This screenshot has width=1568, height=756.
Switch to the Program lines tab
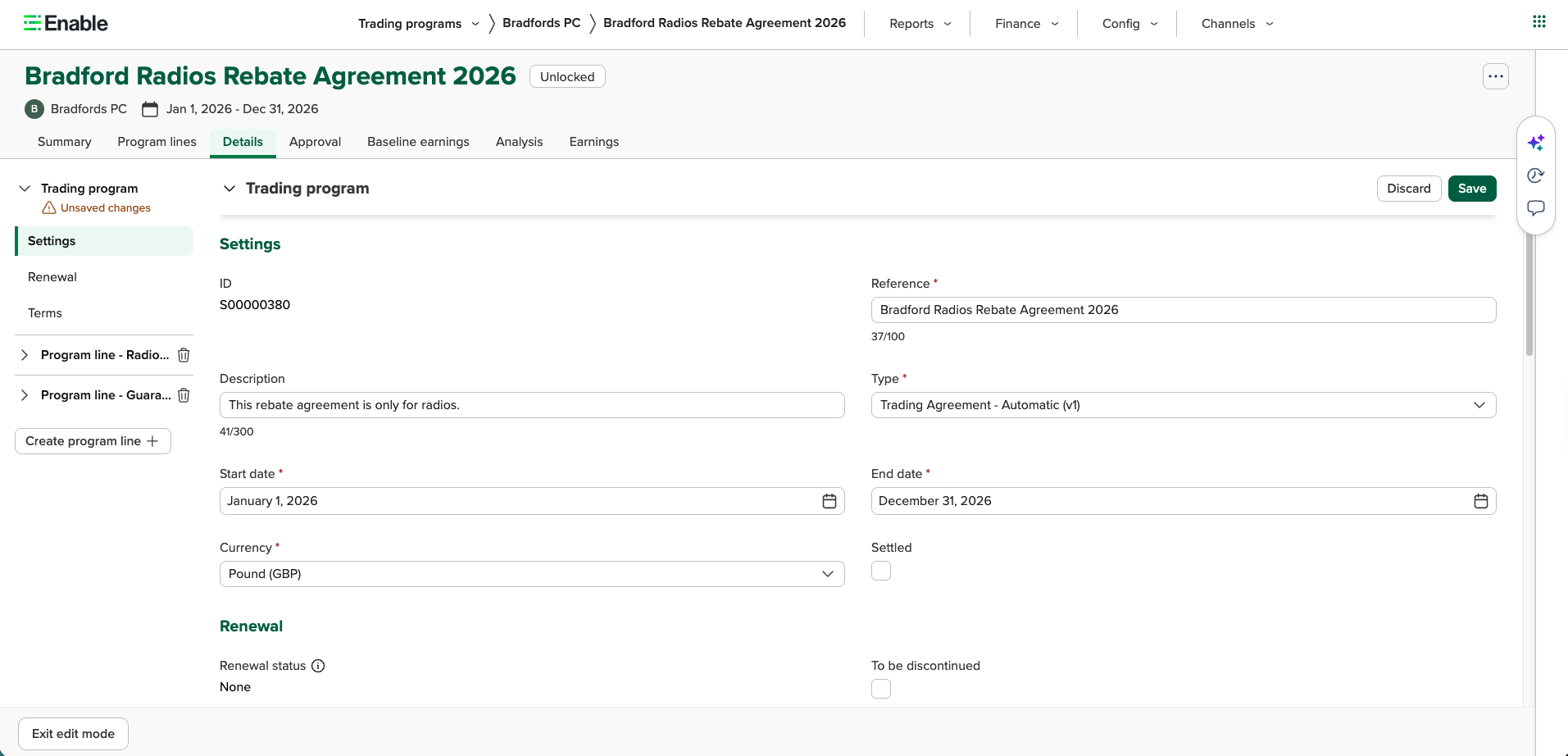click(157, 142)
